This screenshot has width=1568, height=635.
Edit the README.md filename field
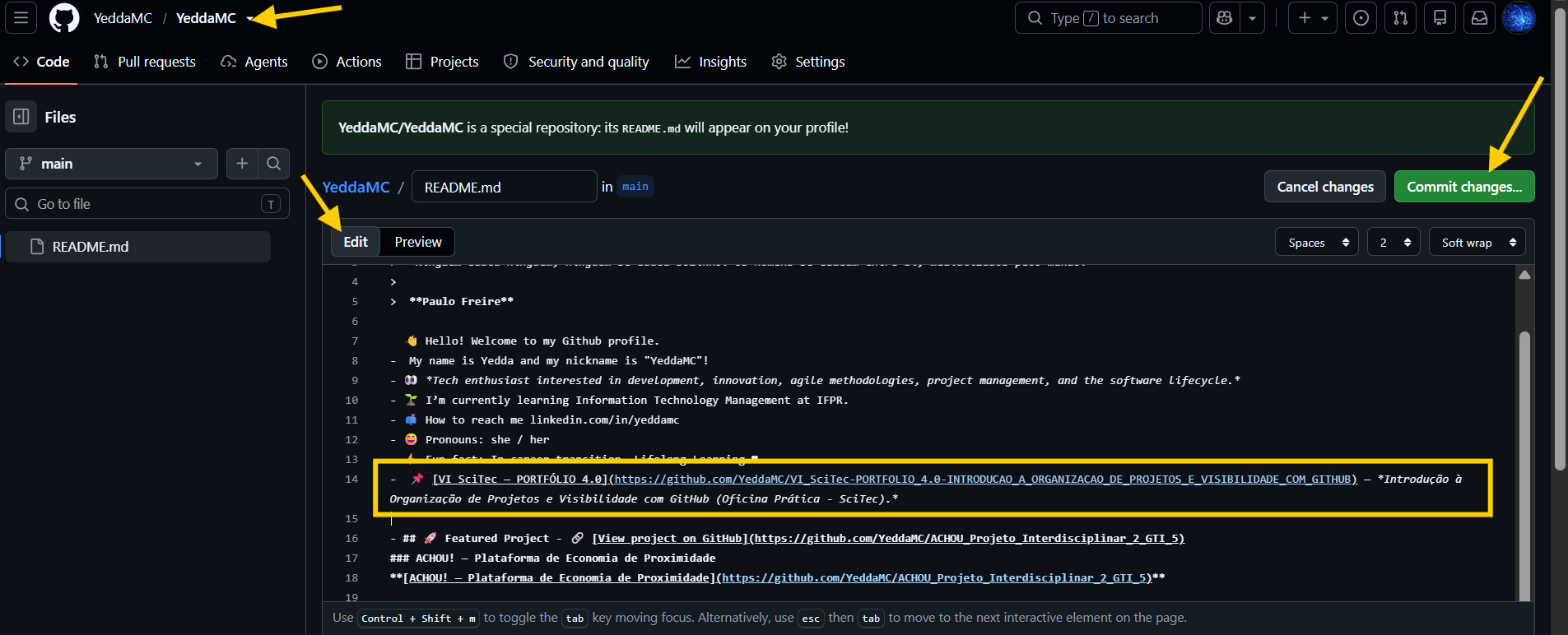click(x=504, y=187)
